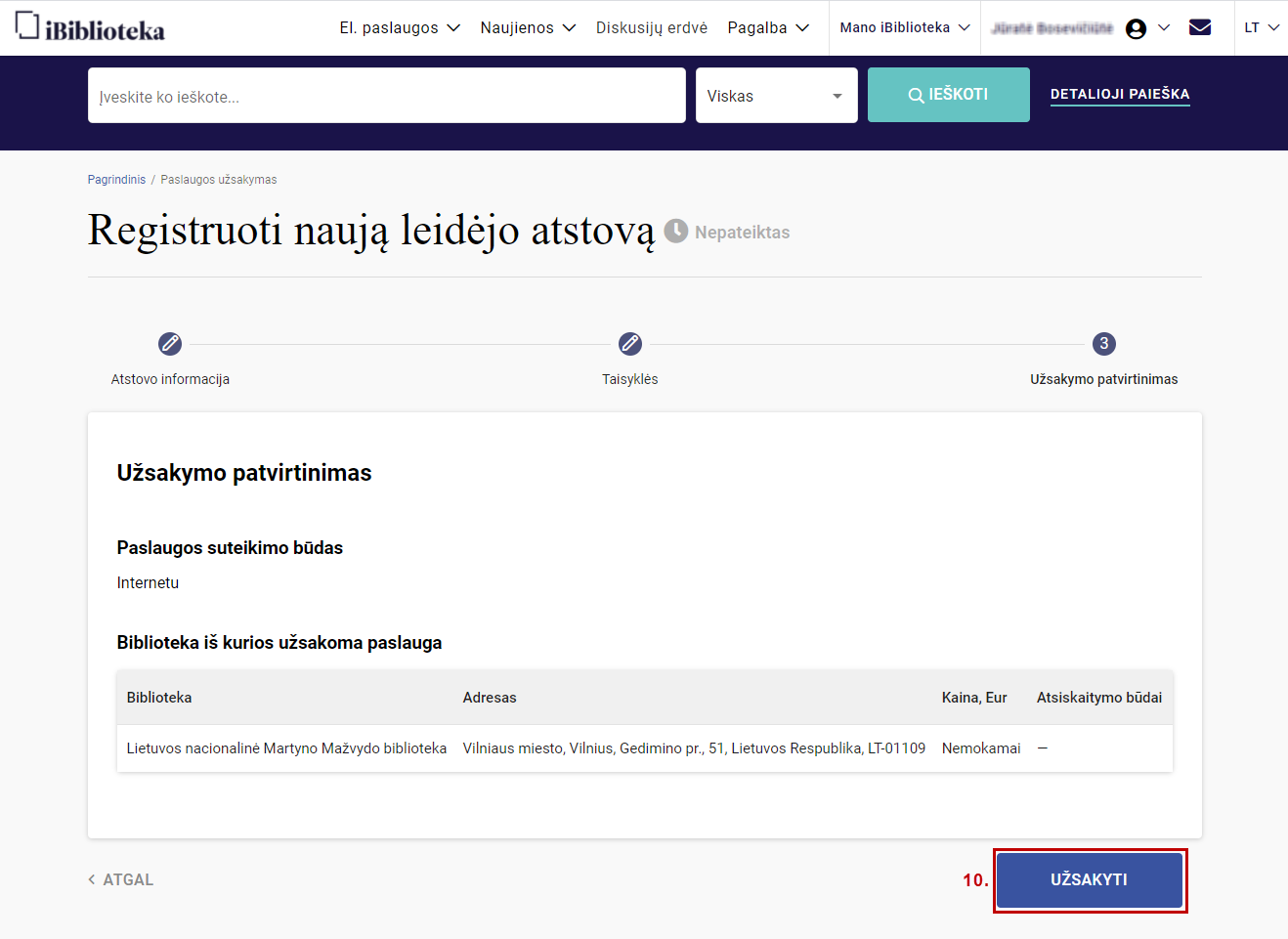Open the iBiblioteka logo home link
Image resolution: width=1288 pixels, height=939 pixels.
pyautogui.click(x=90, y=27)
